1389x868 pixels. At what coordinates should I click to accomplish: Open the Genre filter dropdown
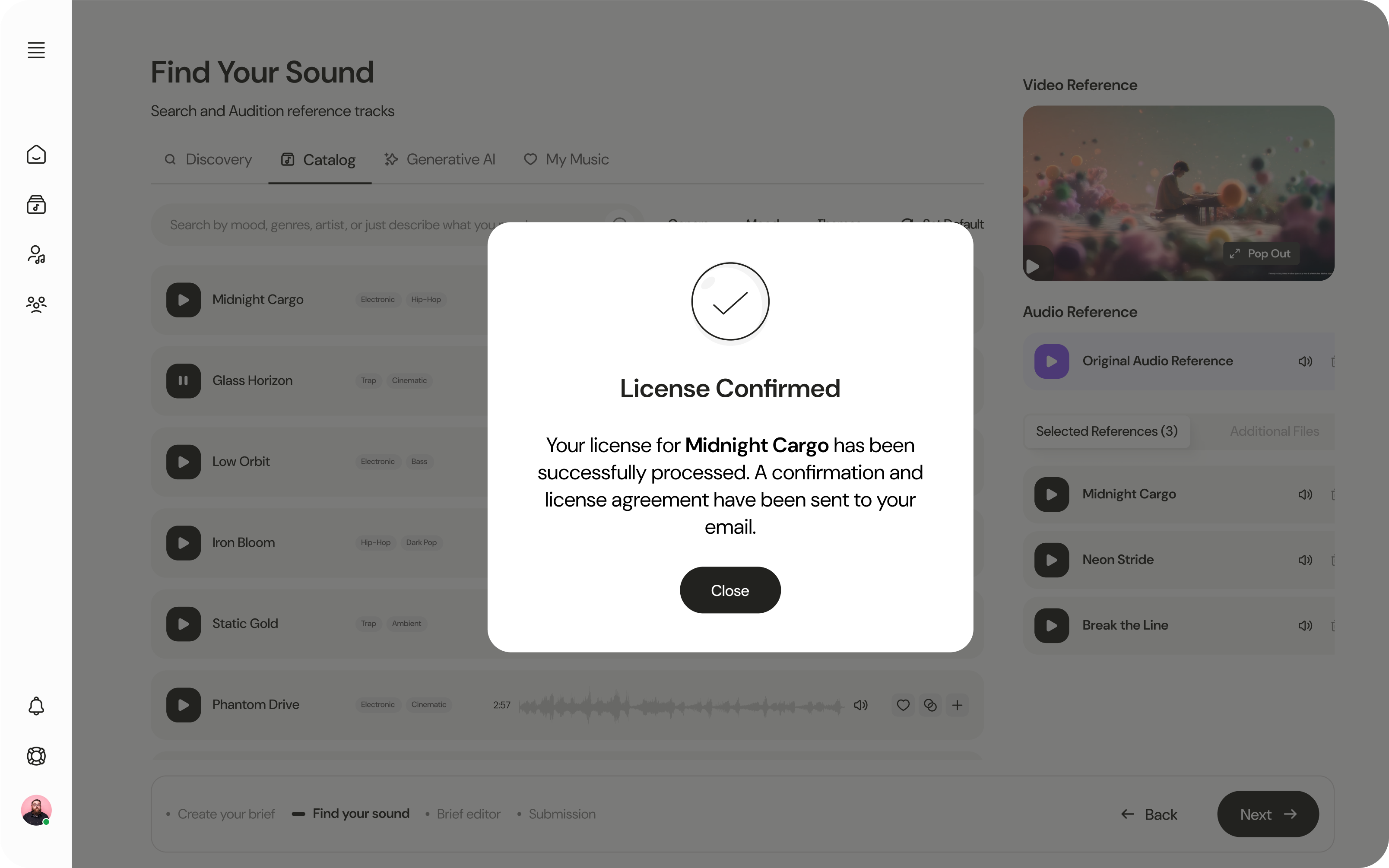coord(687,225)
